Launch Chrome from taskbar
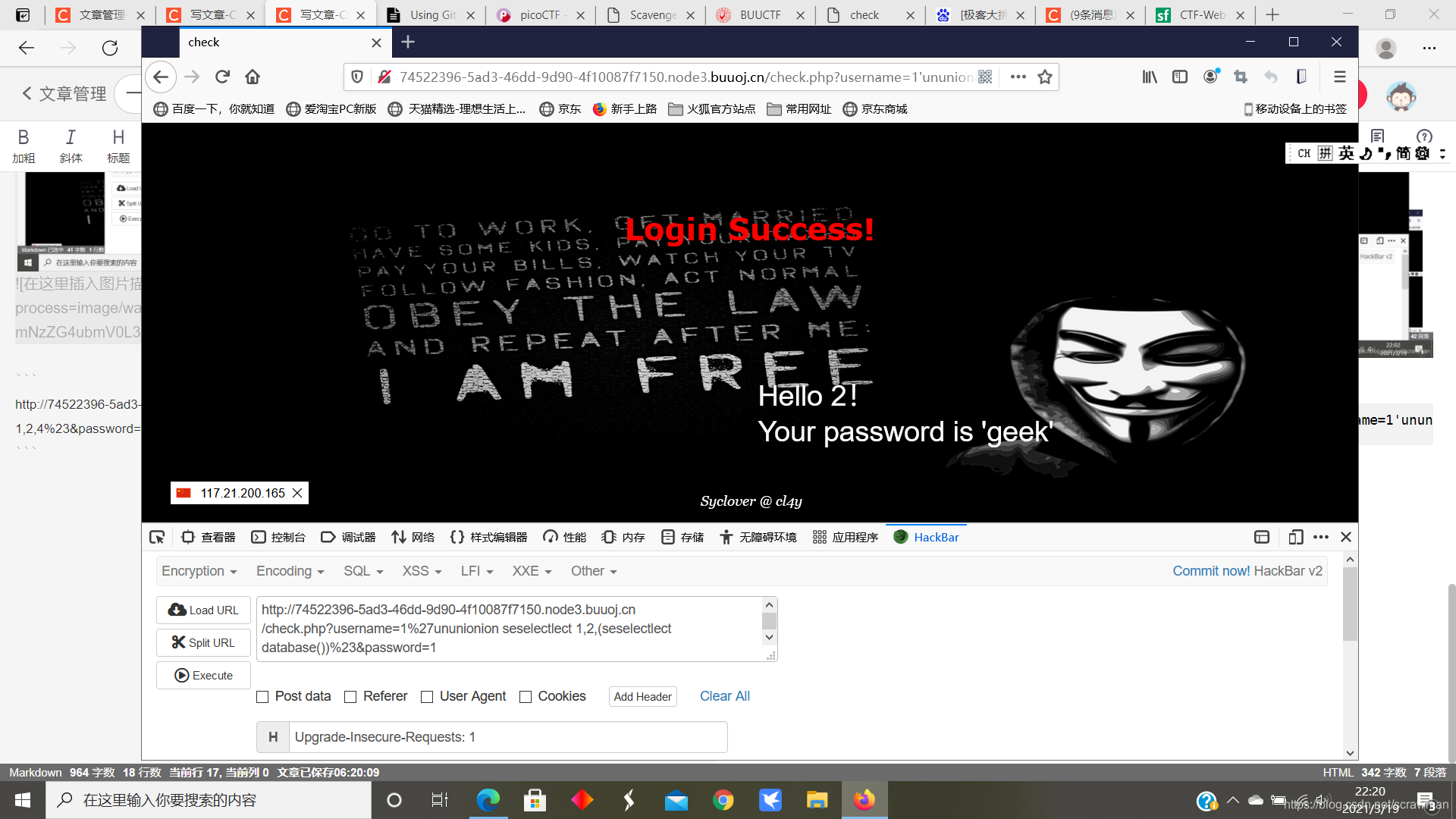Image resolution: width=1456 pixels, height=819 pixels. [723, 800]
